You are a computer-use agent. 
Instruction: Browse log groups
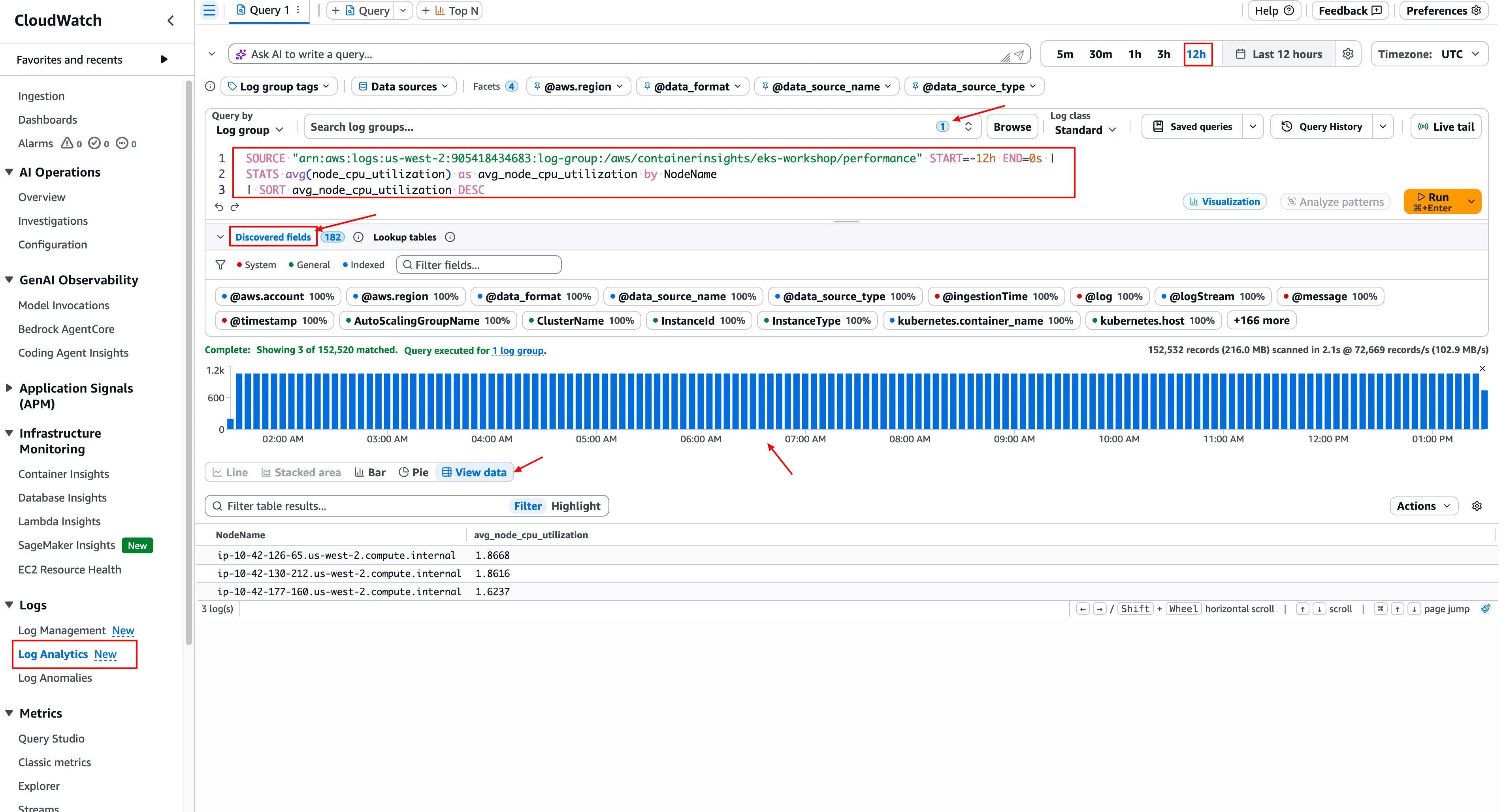click(1012, 127)
